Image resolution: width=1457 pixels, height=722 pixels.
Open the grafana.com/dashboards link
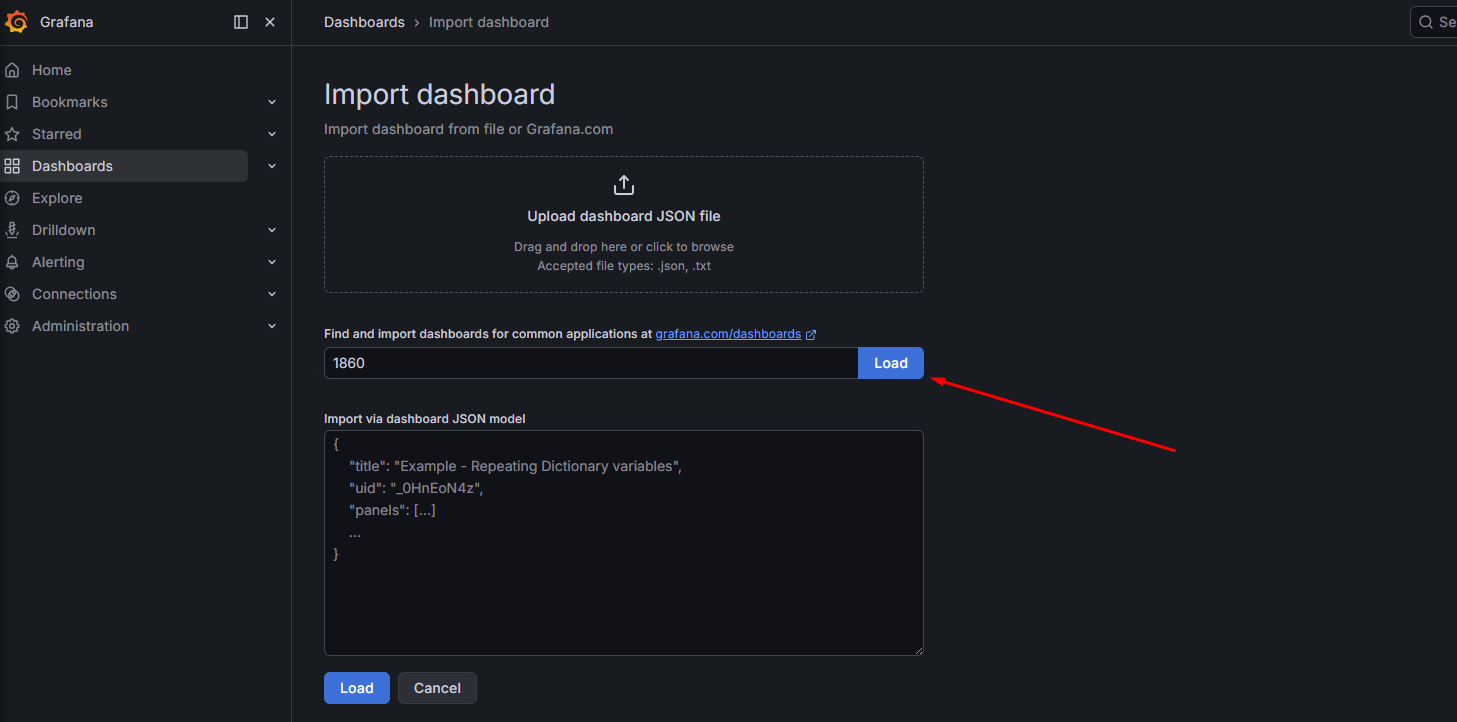(728, 334)
